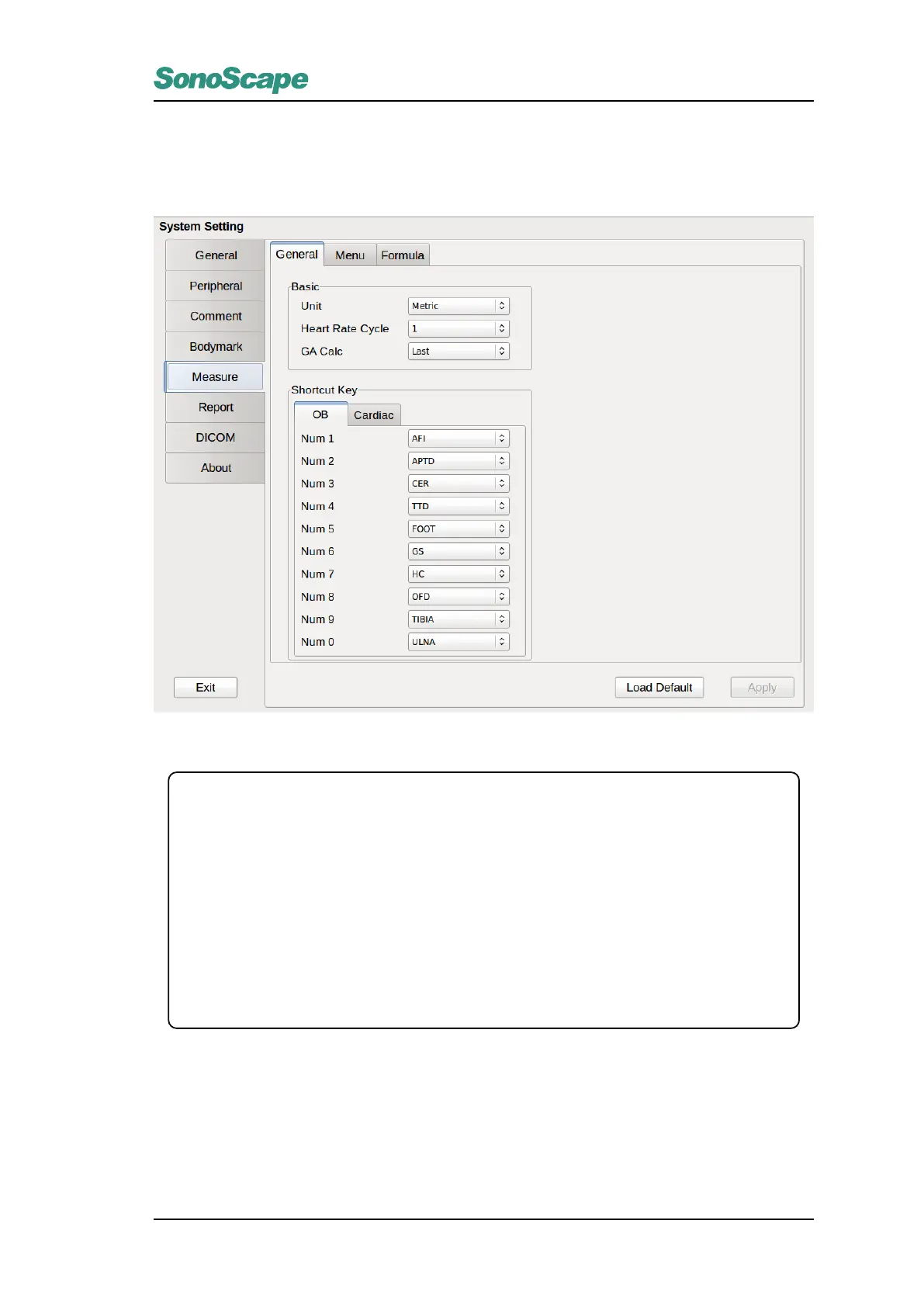Click the Num 0 label
Screen dimensions: 924x1307
[317, 642]
